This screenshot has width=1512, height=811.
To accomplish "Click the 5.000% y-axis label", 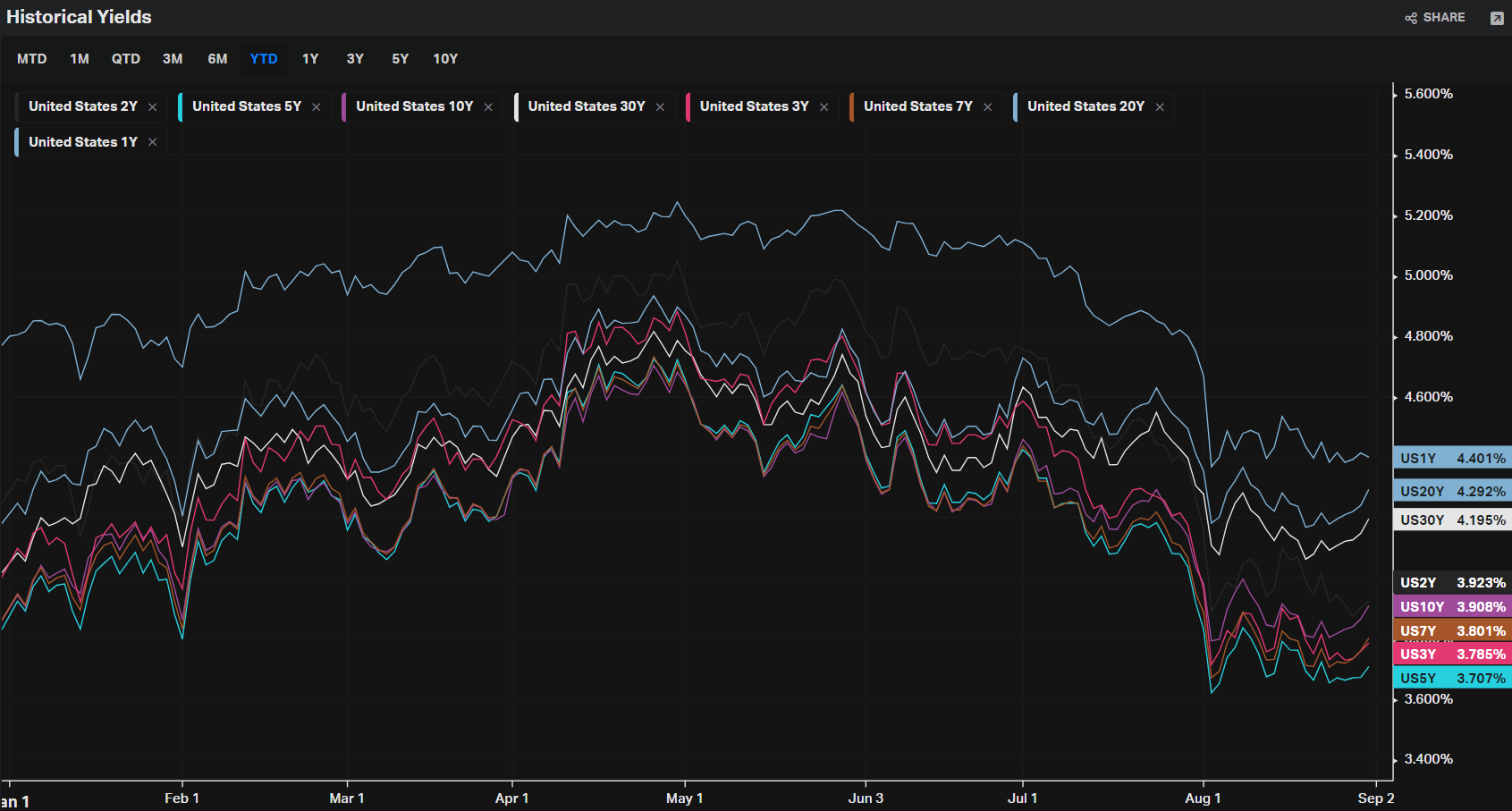I will click(x=1429, y=275).
